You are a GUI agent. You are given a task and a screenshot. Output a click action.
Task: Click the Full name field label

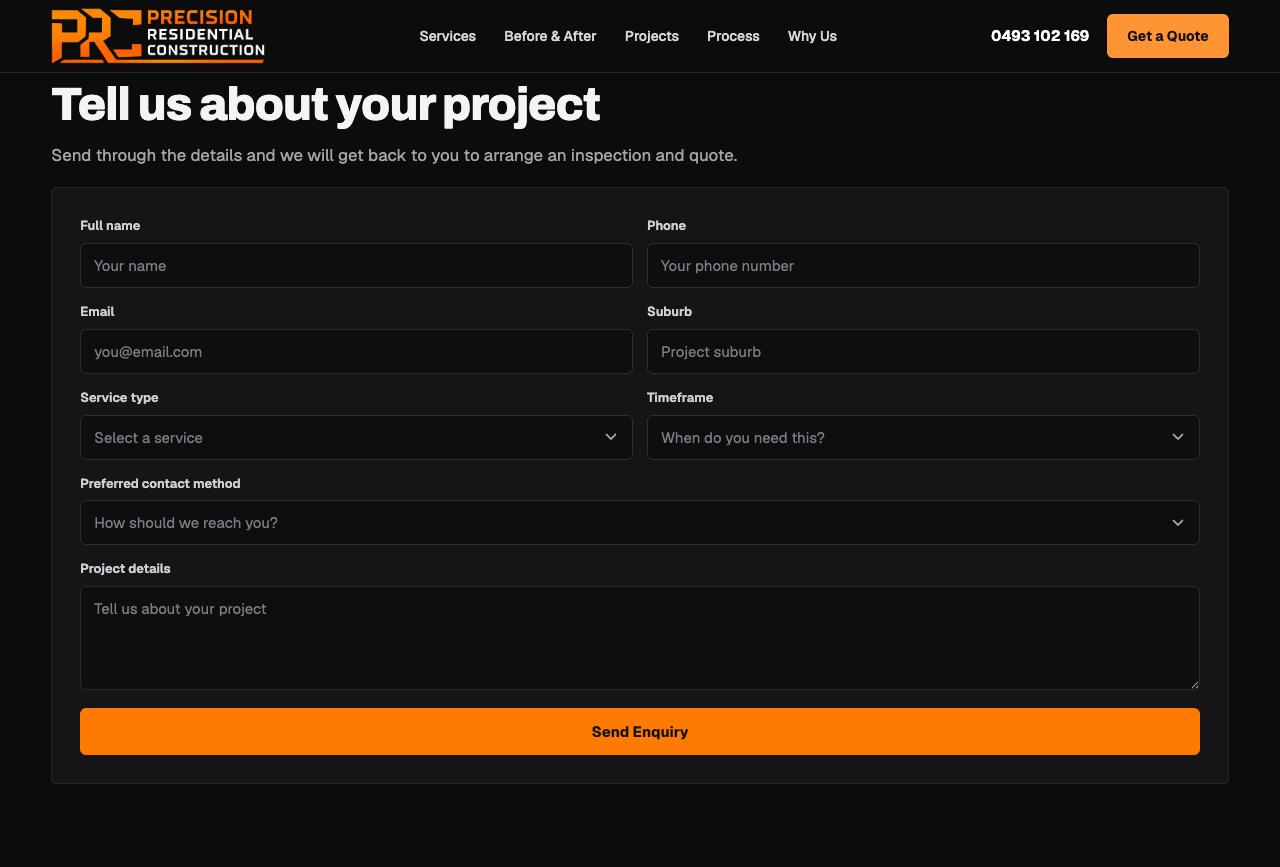click(x=110, y=226)
